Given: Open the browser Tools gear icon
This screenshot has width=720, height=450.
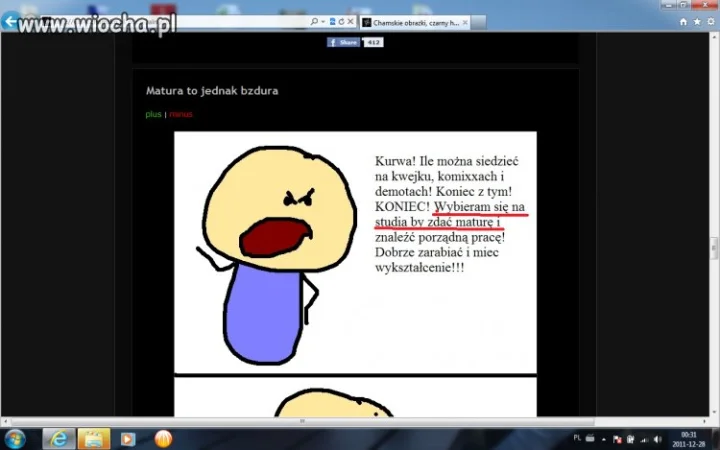Looking at the screenshot, I should (x=711, y=22).
